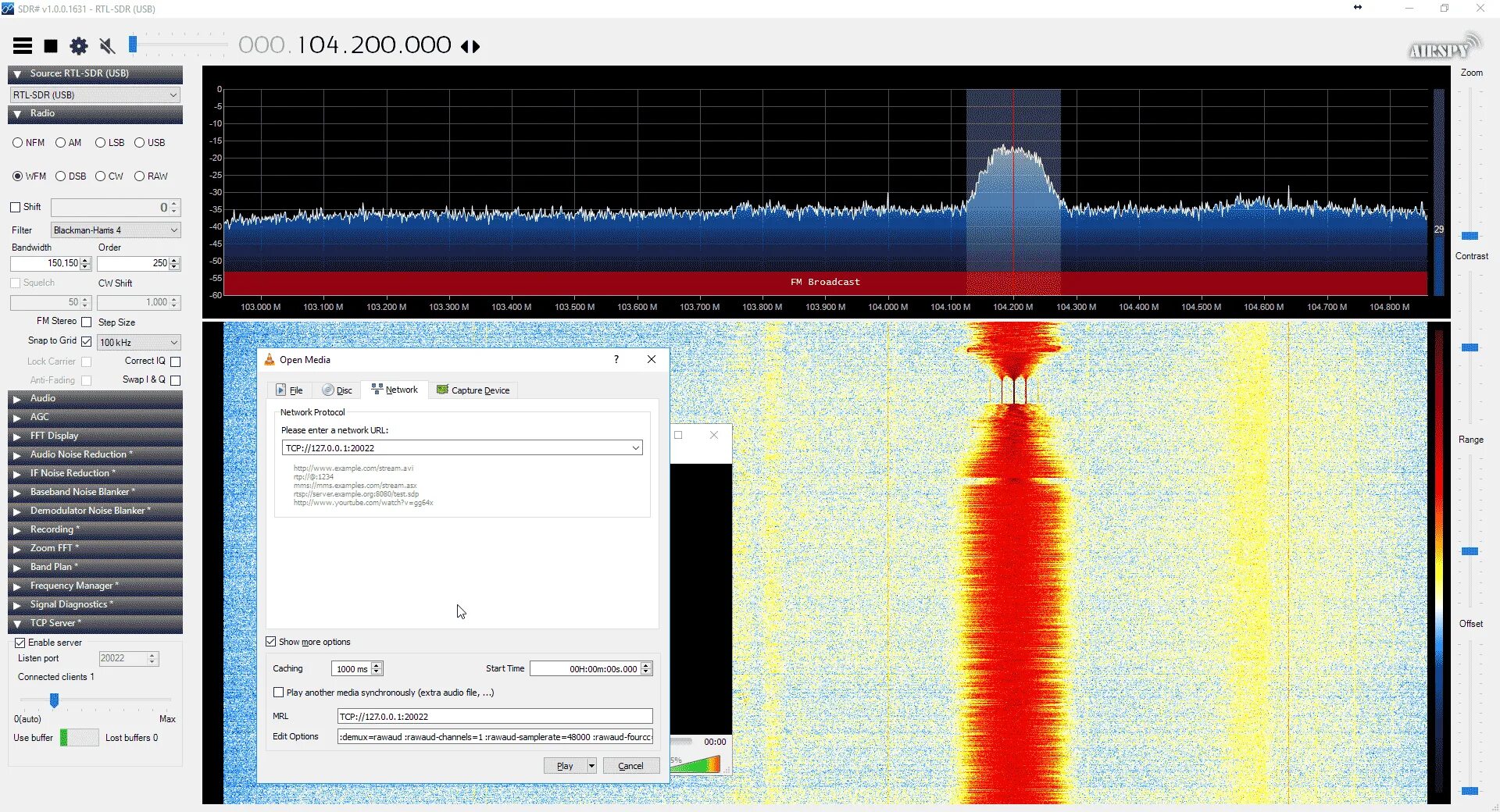Screen dimensions: 1500x812
Task: Enable FM Stereo checkbox
Action: pyautogui.click(x=87, y=322)
